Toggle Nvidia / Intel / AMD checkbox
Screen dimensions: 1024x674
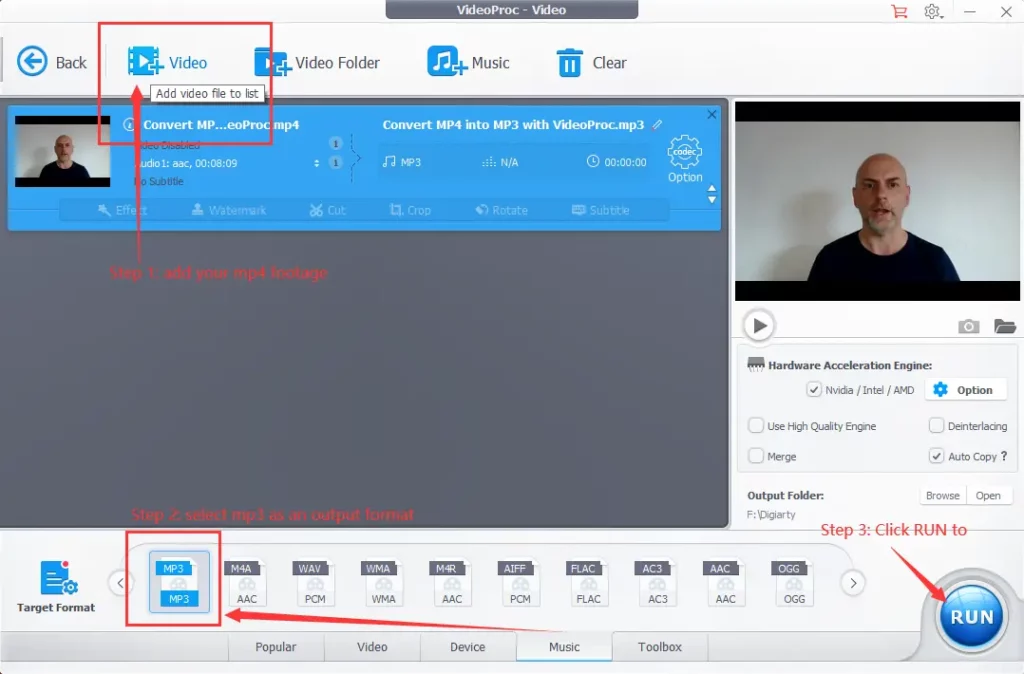pyautogui.click(x=813, y=390)
